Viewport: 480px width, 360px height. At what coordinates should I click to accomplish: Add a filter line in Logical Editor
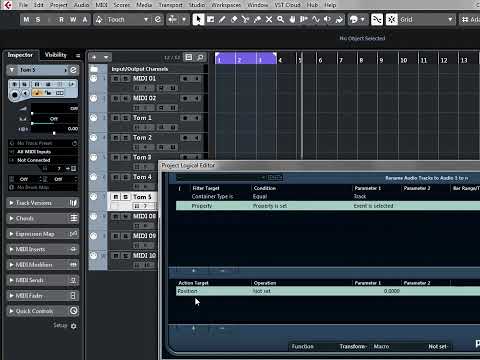tap(193, 270)
